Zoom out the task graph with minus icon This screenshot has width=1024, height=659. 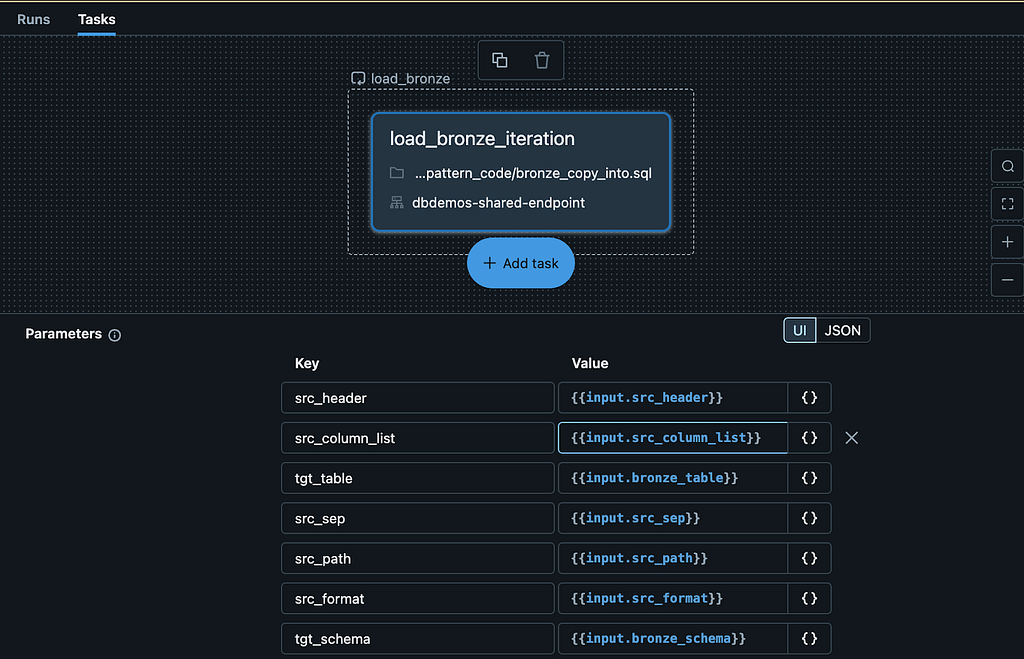(1008, 280)
